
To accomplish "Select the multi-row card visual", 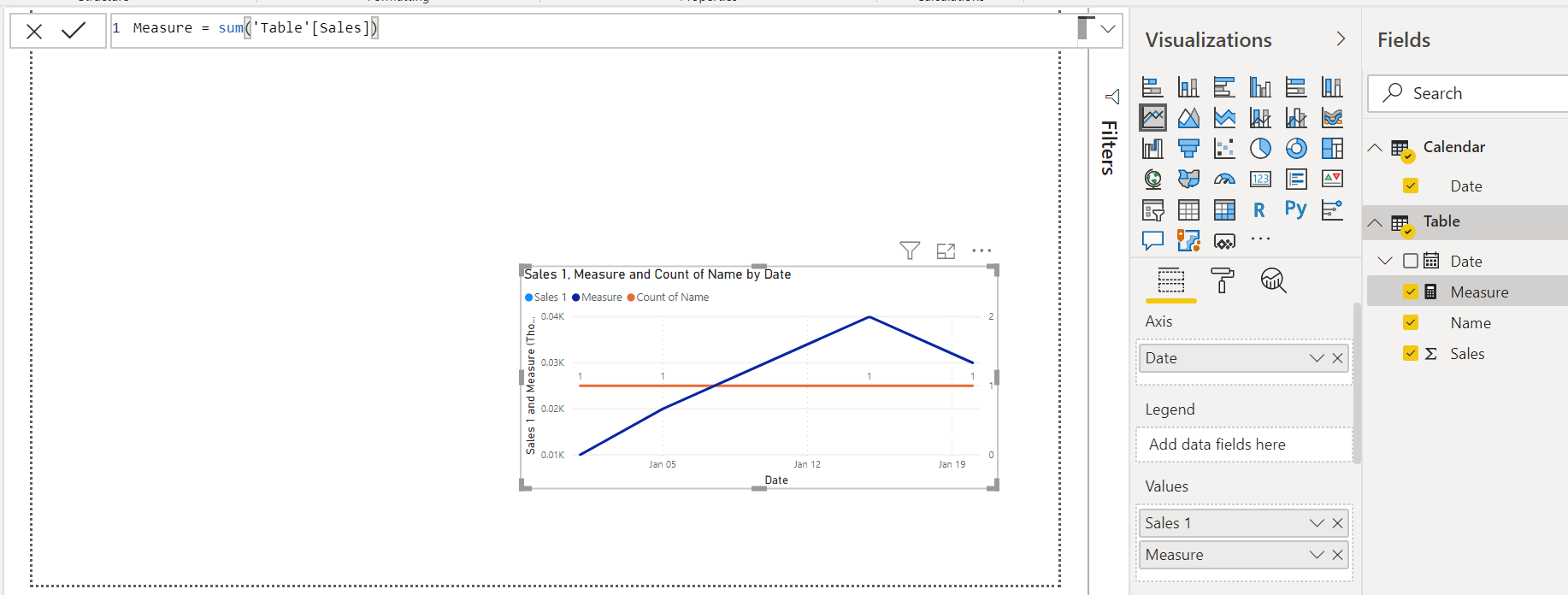I will pos(1296,180).
